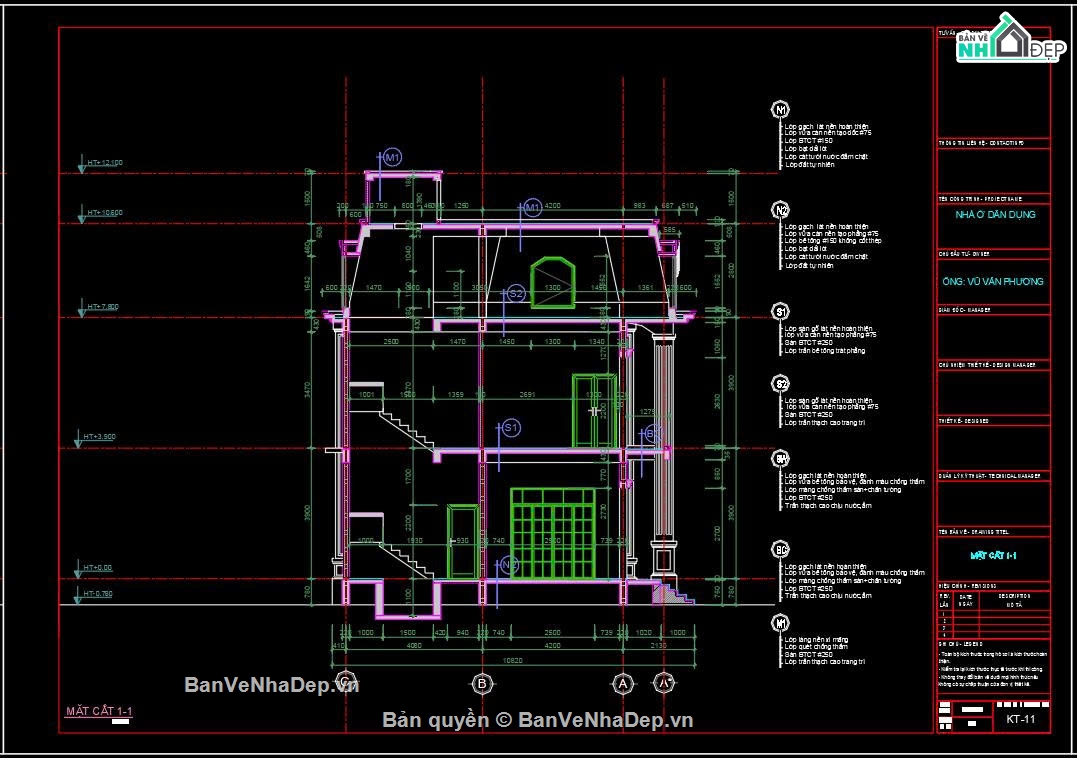Select the MẶT CẮT 1-1 view title
The height and width of the screenshot is (758, 1077).
click(99, 711)
